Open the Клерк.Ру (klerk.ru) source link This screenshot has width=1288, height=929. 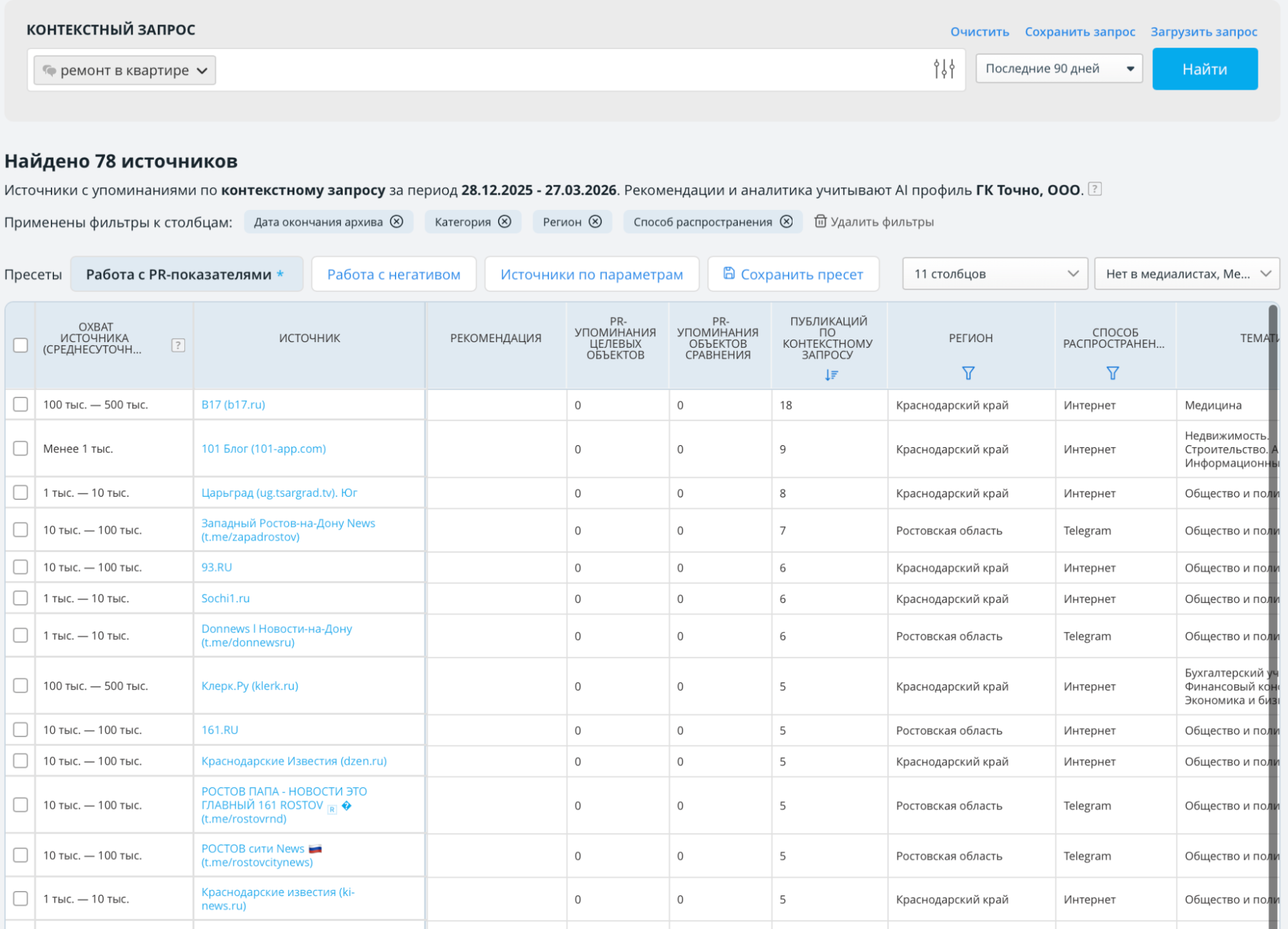(250, 686)
